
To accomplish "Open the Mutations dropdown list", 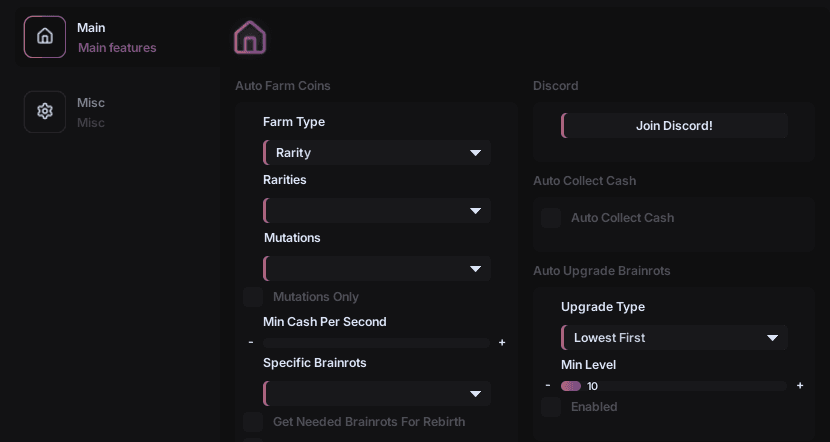I will 377,269.
